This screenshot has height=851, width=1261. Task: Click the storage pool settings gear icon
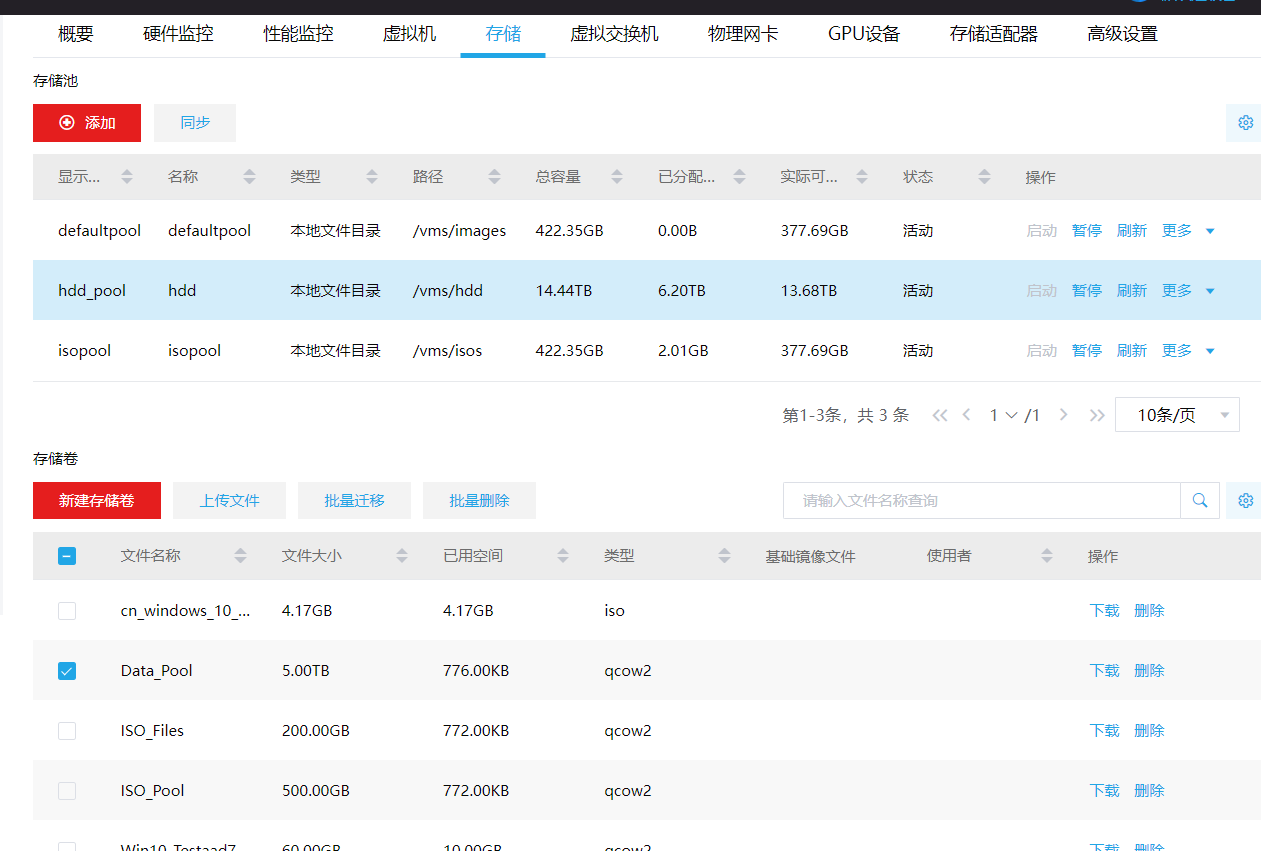[x=1245, y=123]
